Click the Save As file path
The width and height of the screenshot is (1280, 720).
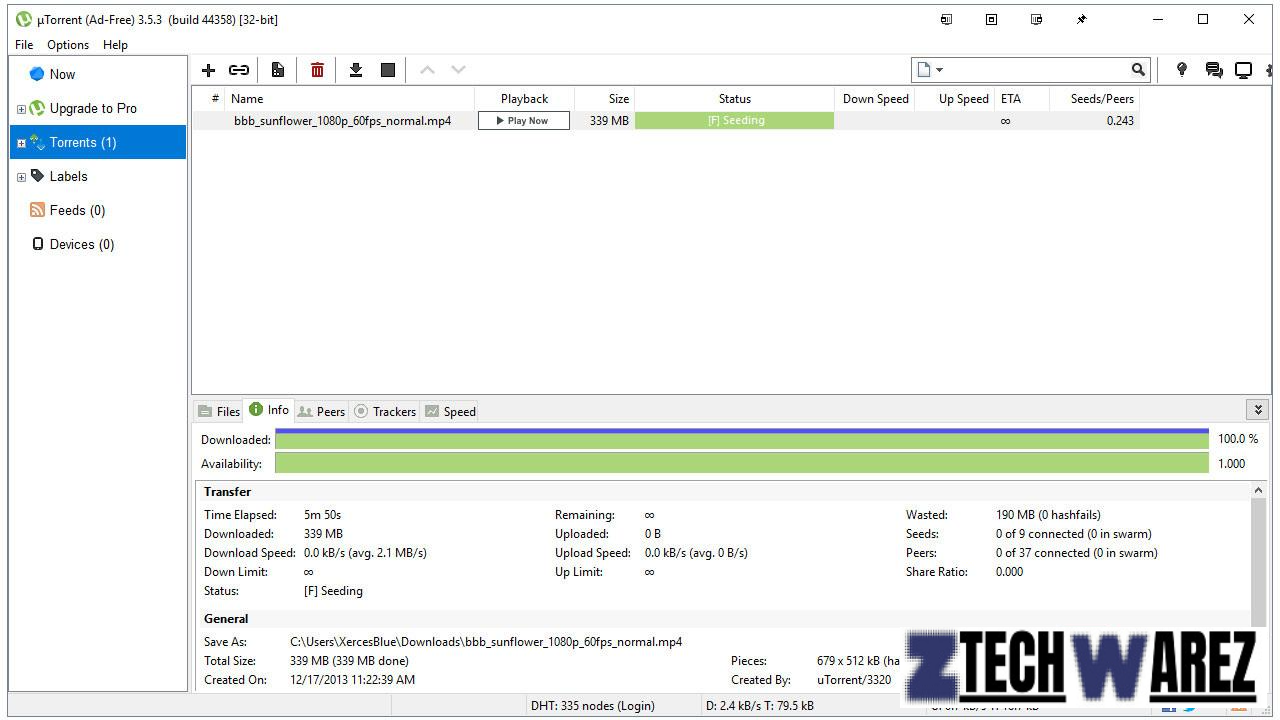[486, 642]
